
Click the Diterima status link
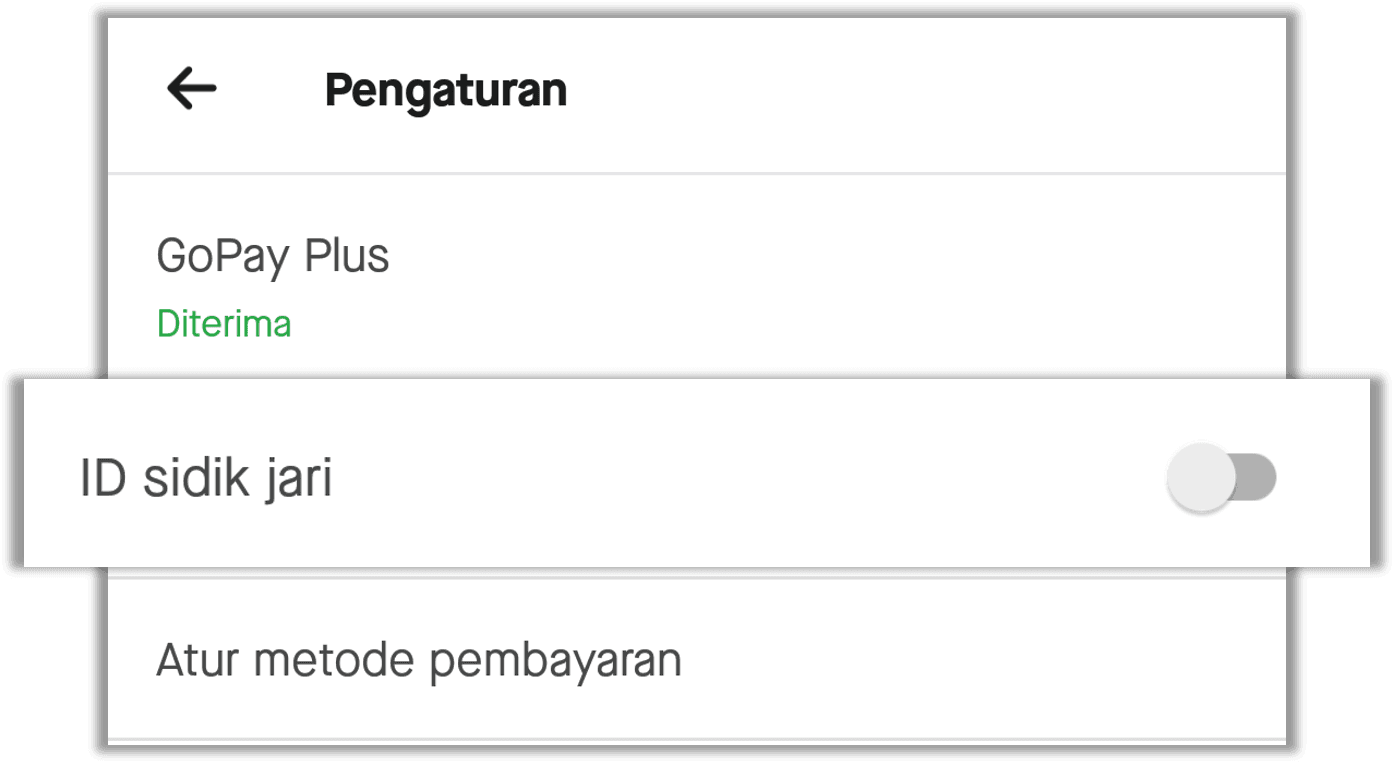[x=224, y=323]
